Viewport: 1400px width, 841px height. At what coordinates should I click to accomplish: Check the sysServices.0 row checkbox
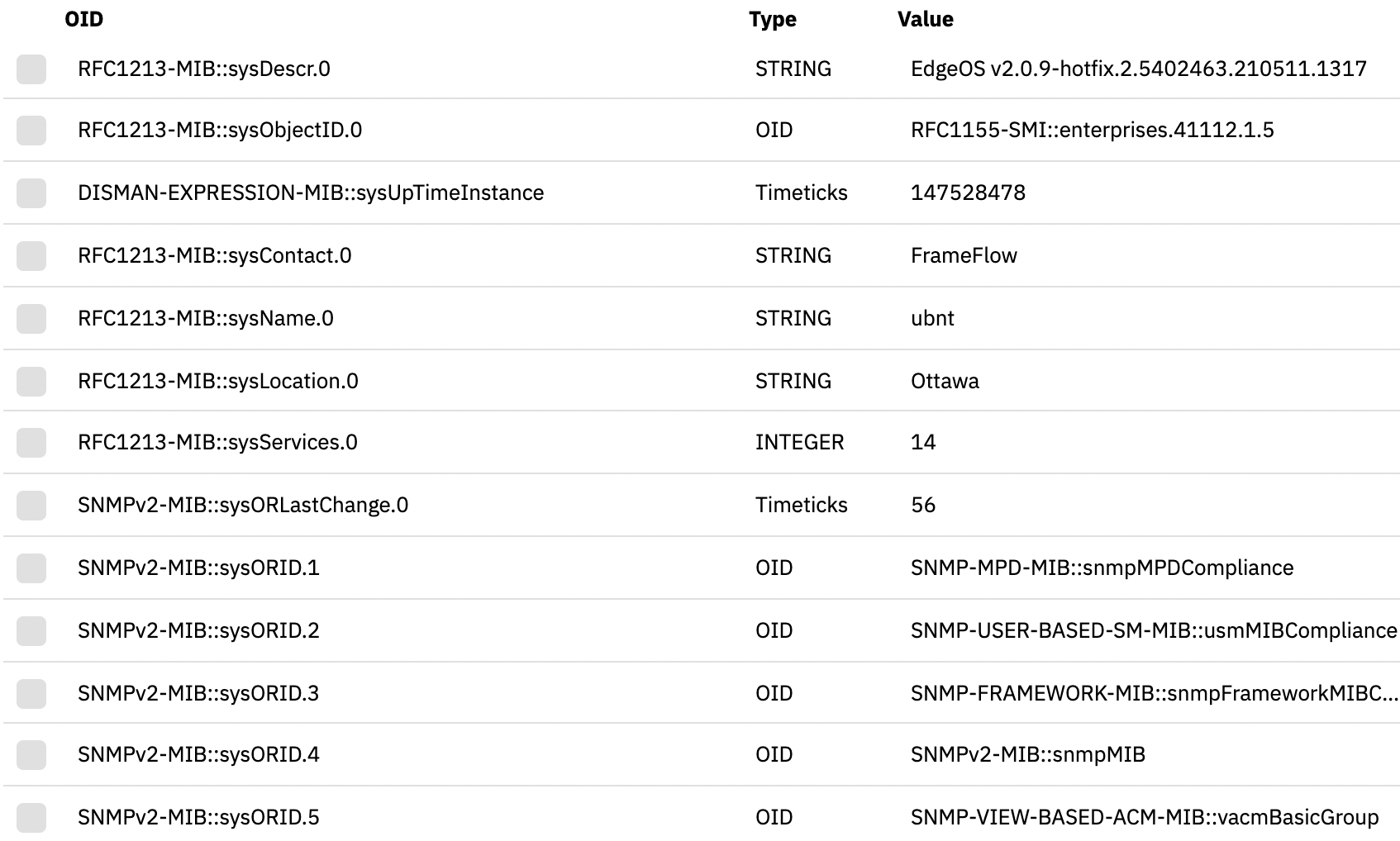(x=31, y=443)
